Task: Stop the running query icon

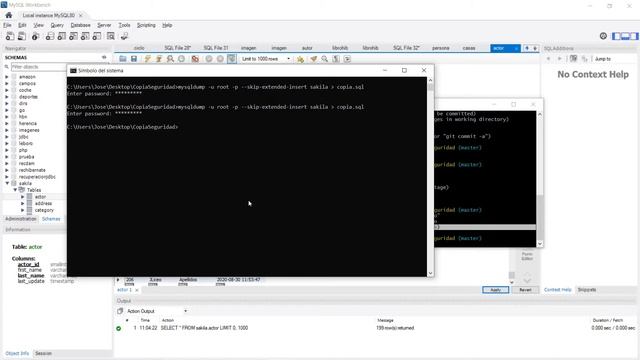Action: pos(182,59)
